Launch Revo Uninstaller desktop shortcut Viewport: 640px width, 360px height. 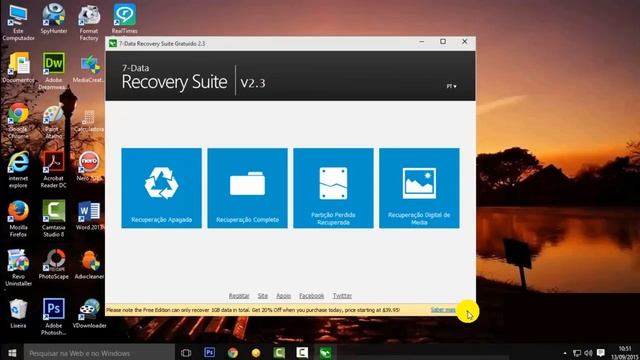[x=18, y=268]
